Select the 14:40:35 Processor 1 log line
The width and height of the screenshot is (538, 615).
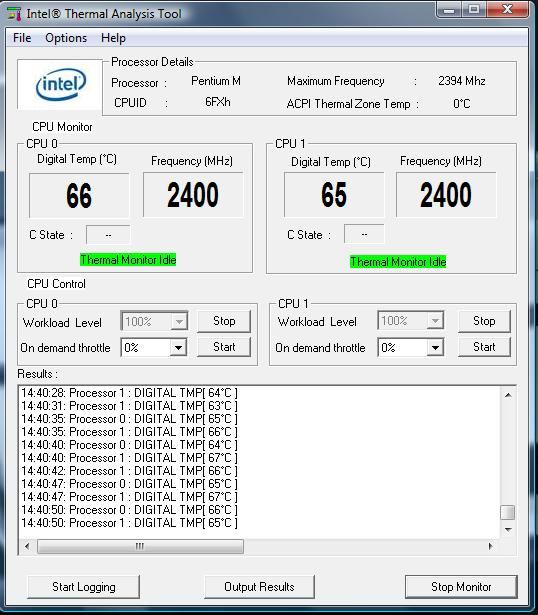pos(129,431)
